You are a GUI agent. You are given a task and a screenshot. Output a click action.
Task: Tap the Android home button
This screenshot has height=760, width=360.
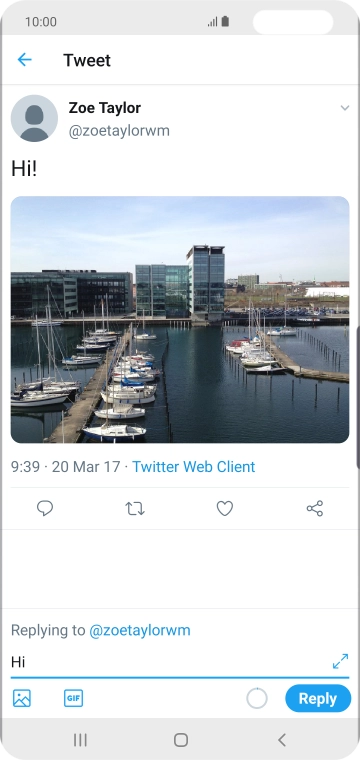point(181,740)
